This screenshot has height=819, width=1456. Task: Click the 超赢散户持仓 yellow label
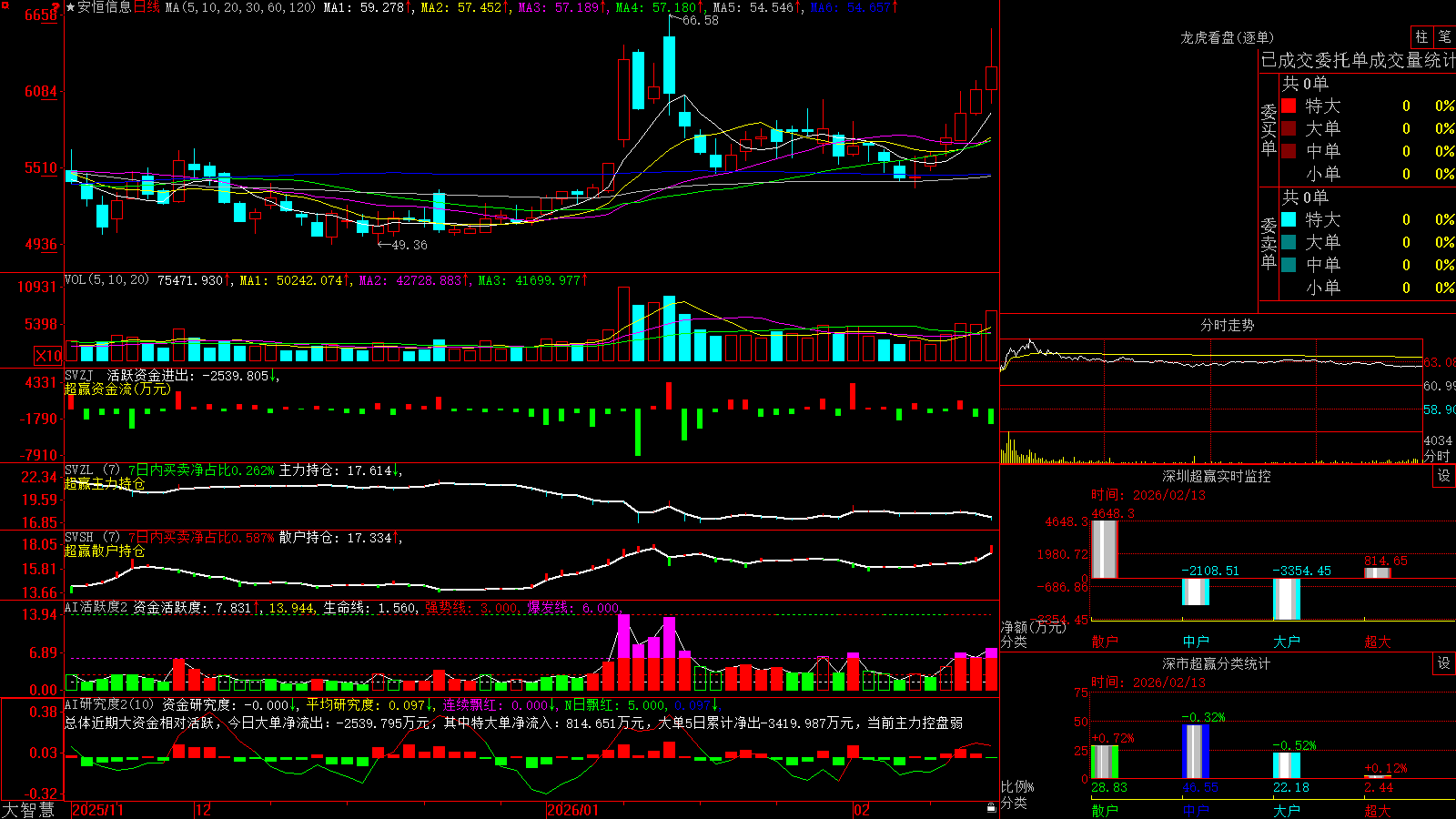pos(105,551)
